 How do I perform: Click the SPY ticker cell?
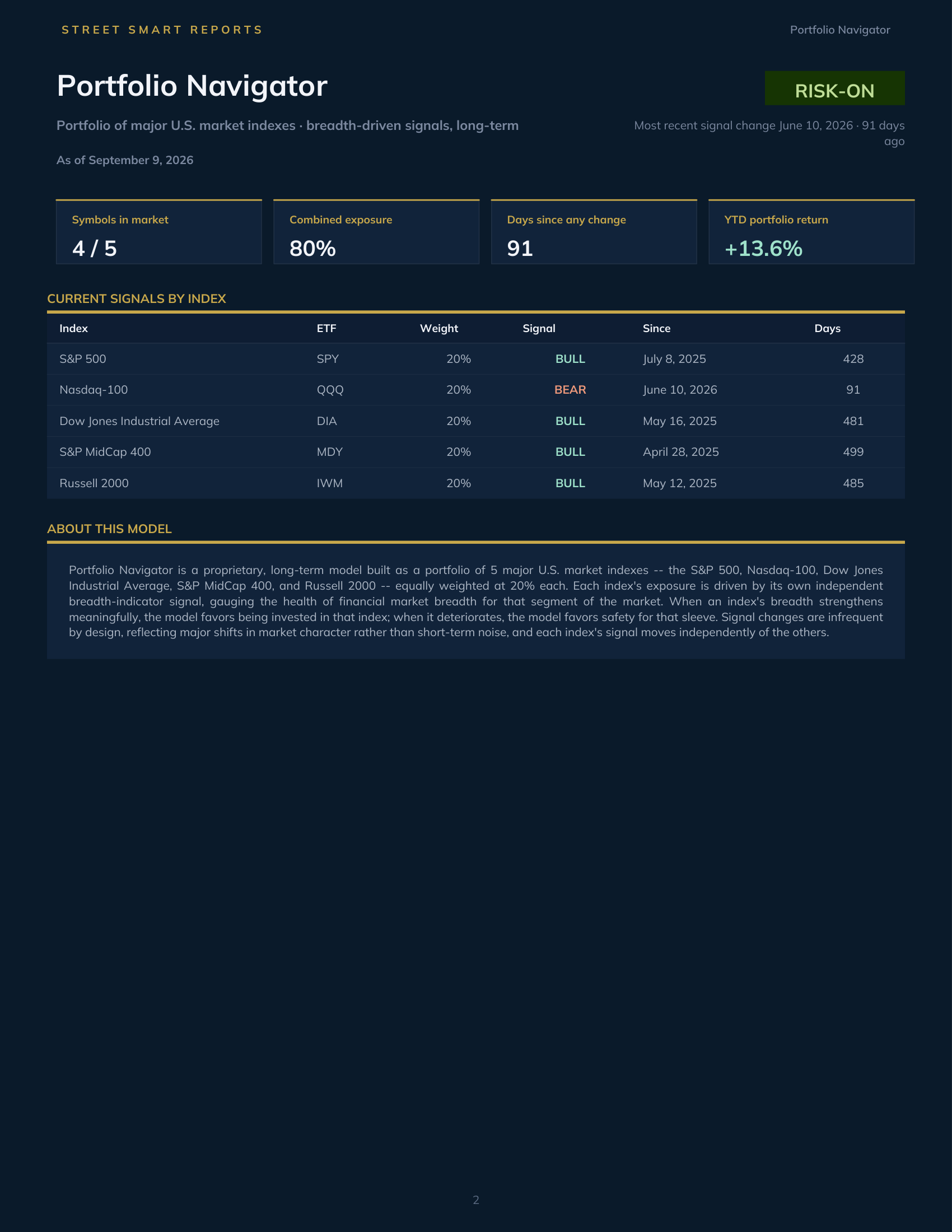click(x=328, y=359)
